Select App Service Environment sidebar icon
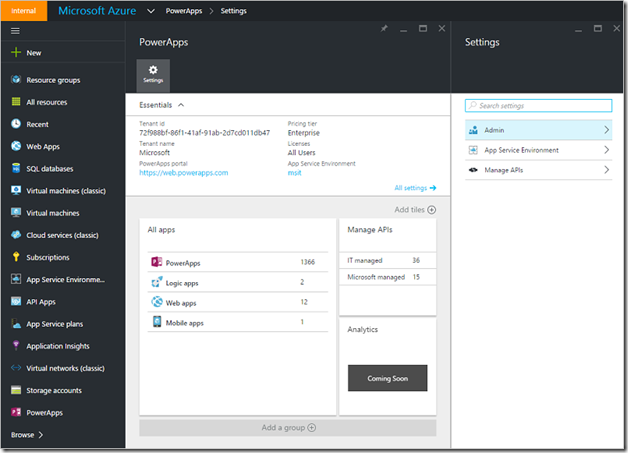 16,279
